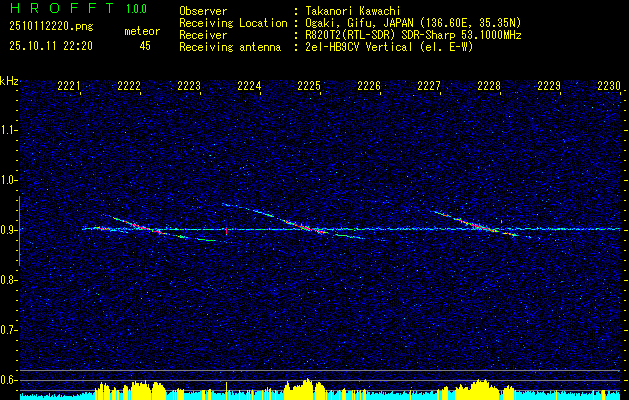The image size is (629, 400).
Task: Click the HROFFT title text
Action: click(x=62, y=8)
